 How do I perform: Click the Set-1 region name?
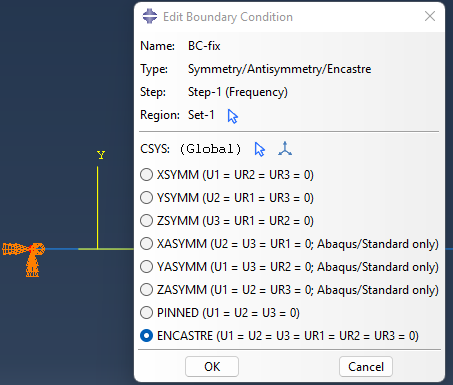click(201, 115)
